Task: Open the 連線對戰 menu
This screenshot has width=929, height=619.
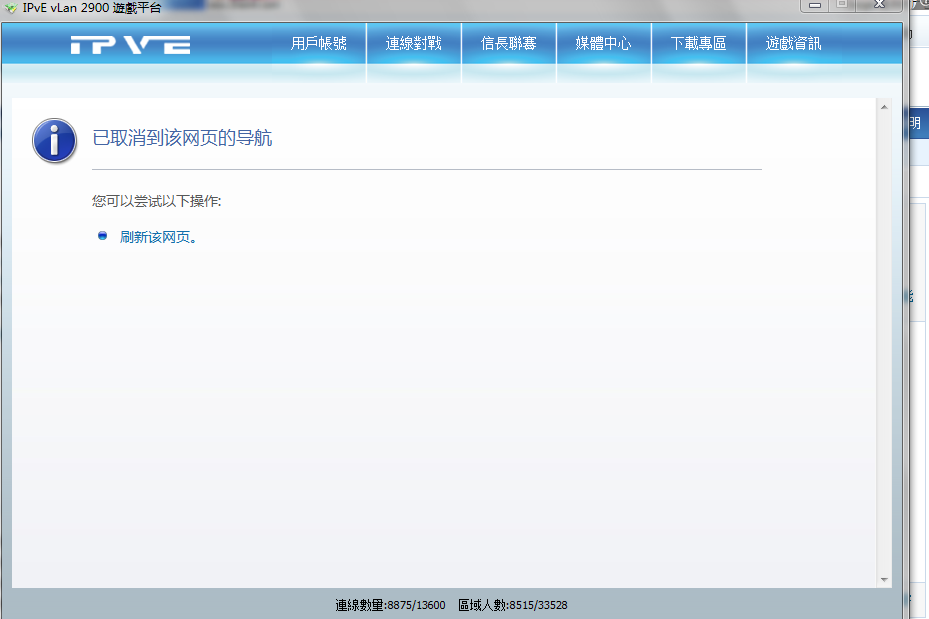Action: click(x=414, y=44)
